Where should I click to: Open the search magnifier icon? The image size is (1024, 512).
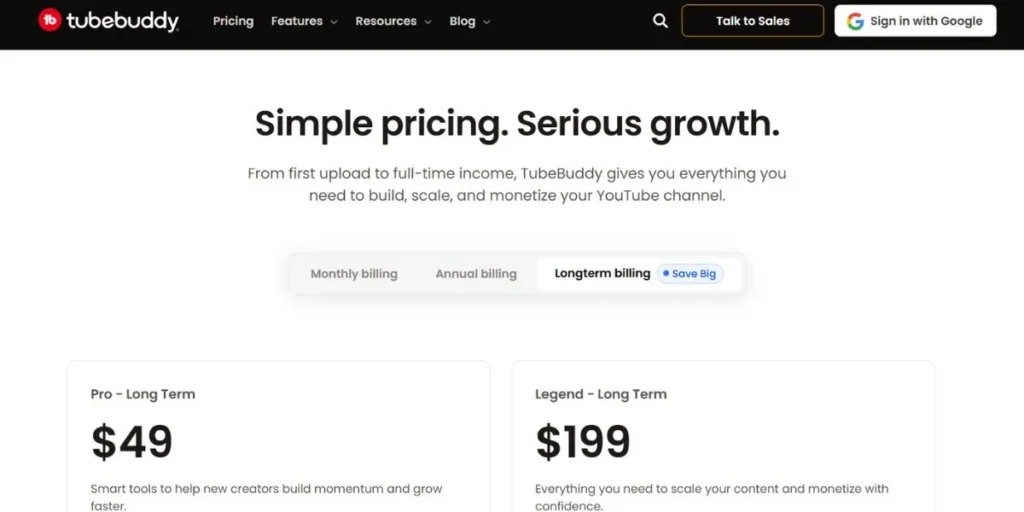point(660,21)
